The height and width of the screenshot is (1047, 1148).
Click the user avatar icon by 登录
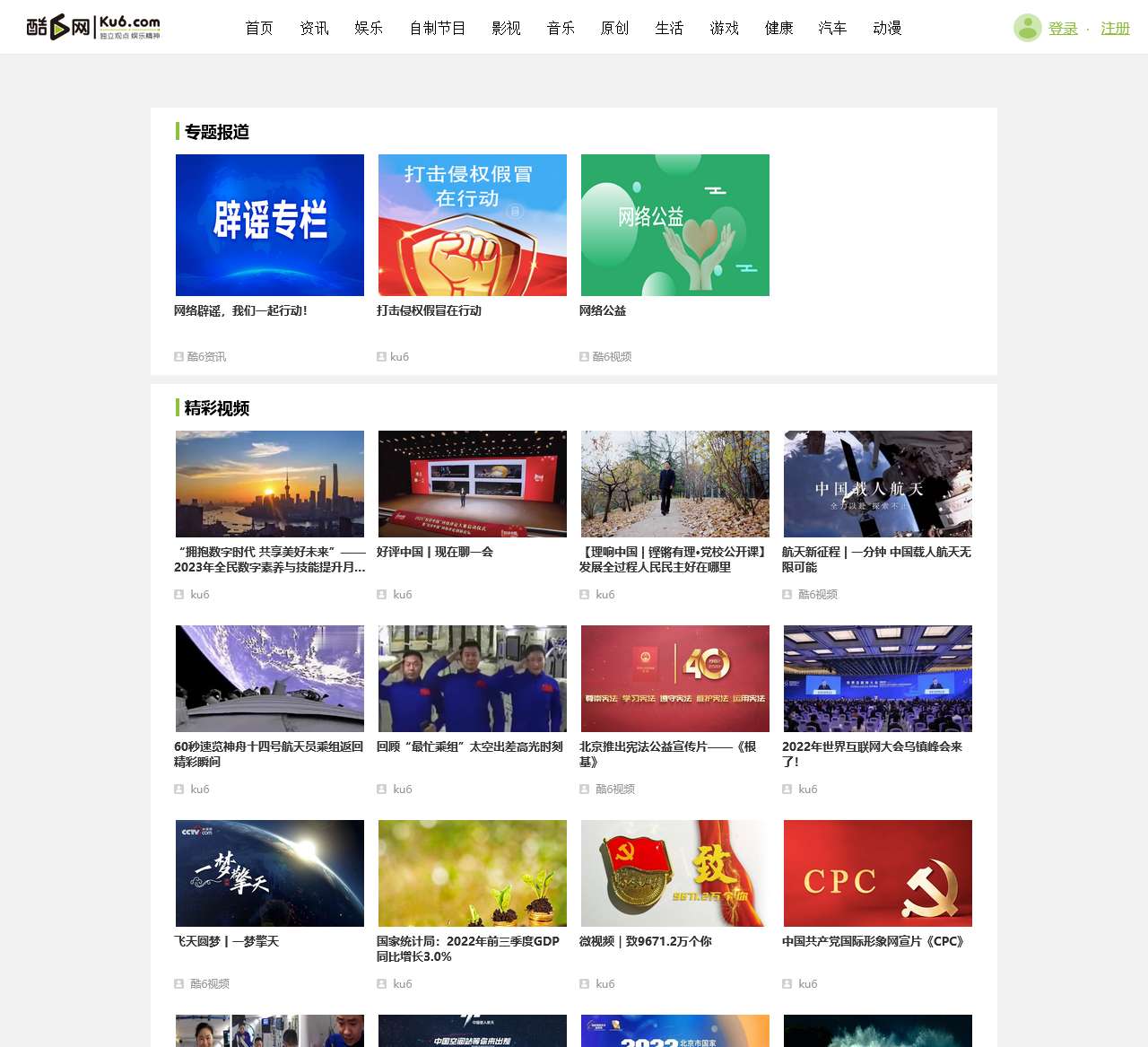(1028, 28)
